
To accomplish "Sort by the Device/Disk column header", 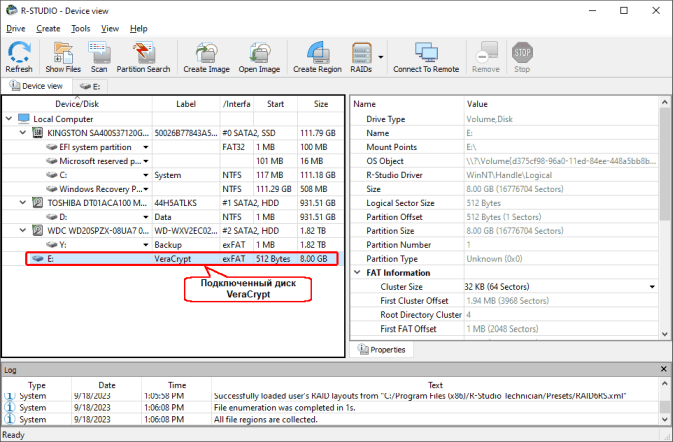I will pos(77,104).
